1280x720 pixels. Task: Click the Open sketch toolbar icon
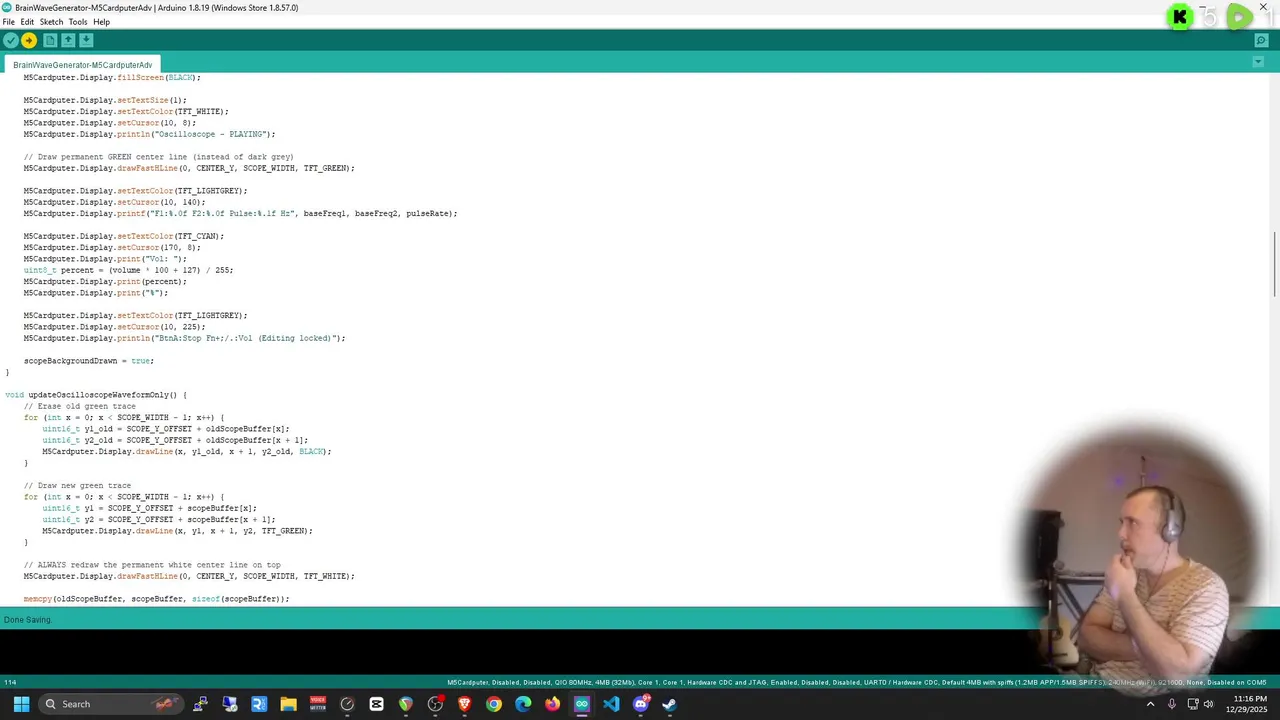pyautogui.click(x=68, y=40)
